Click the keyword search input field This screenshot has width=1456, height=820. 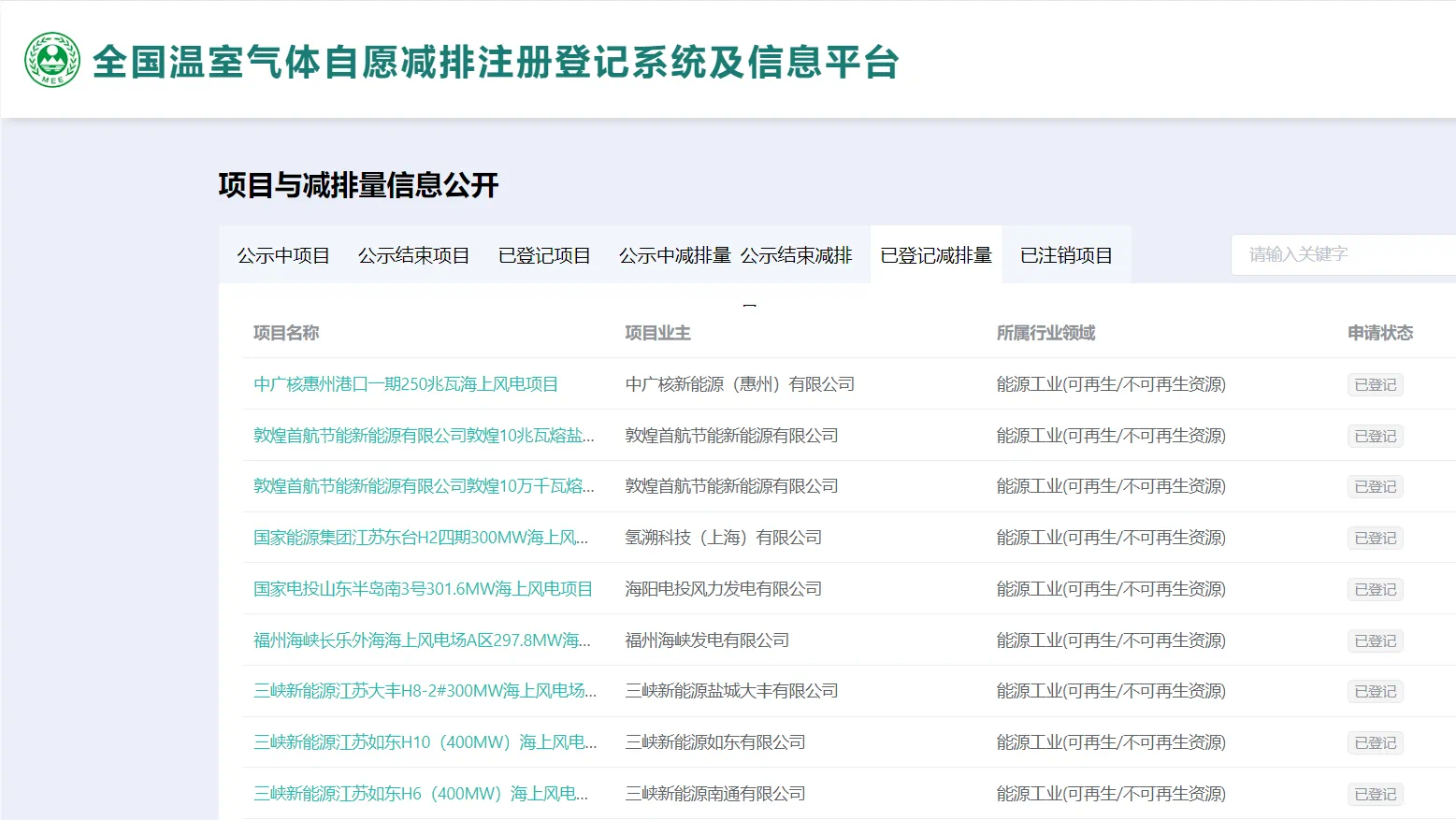pos(1343,254)
